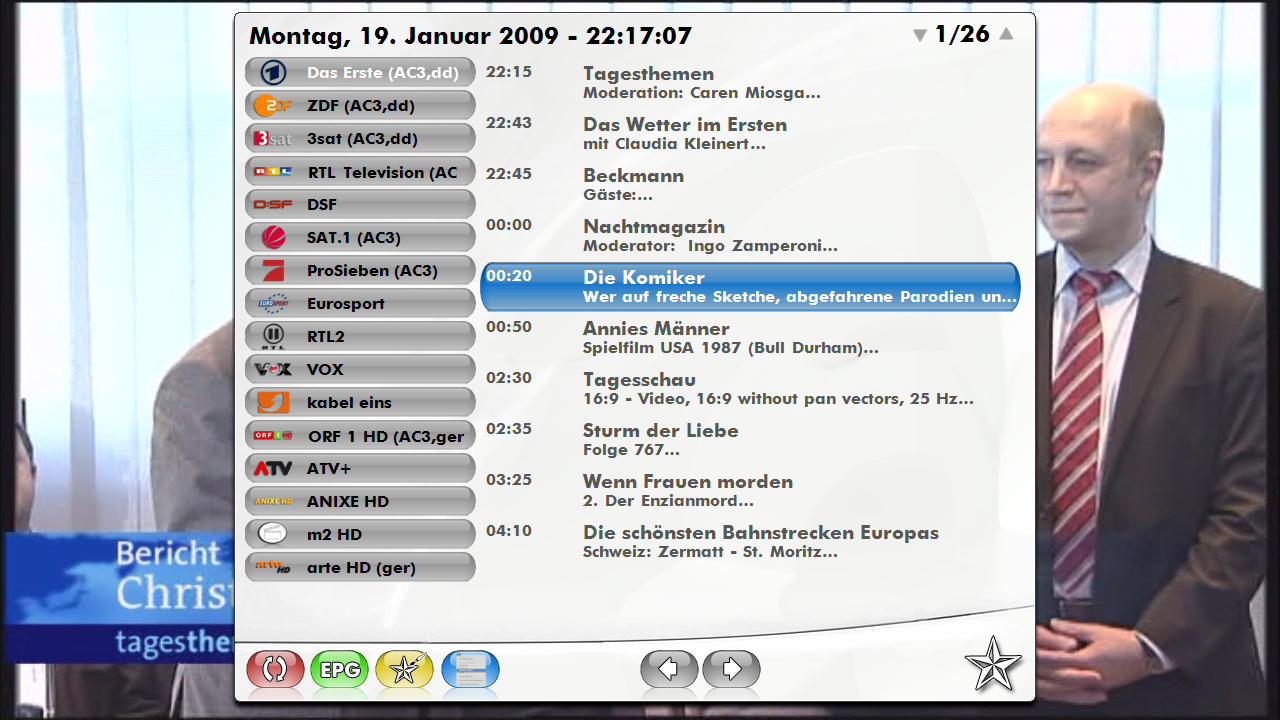Click the red refresh button
The image size is (1280, 720).
click(275, 669)
